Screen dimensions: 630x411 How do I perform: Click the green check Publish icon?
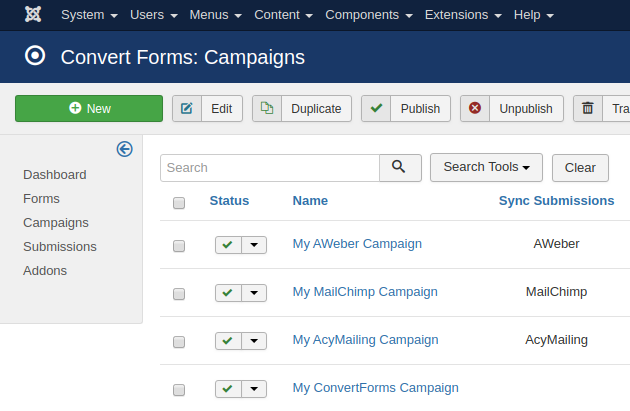point(376,108)
